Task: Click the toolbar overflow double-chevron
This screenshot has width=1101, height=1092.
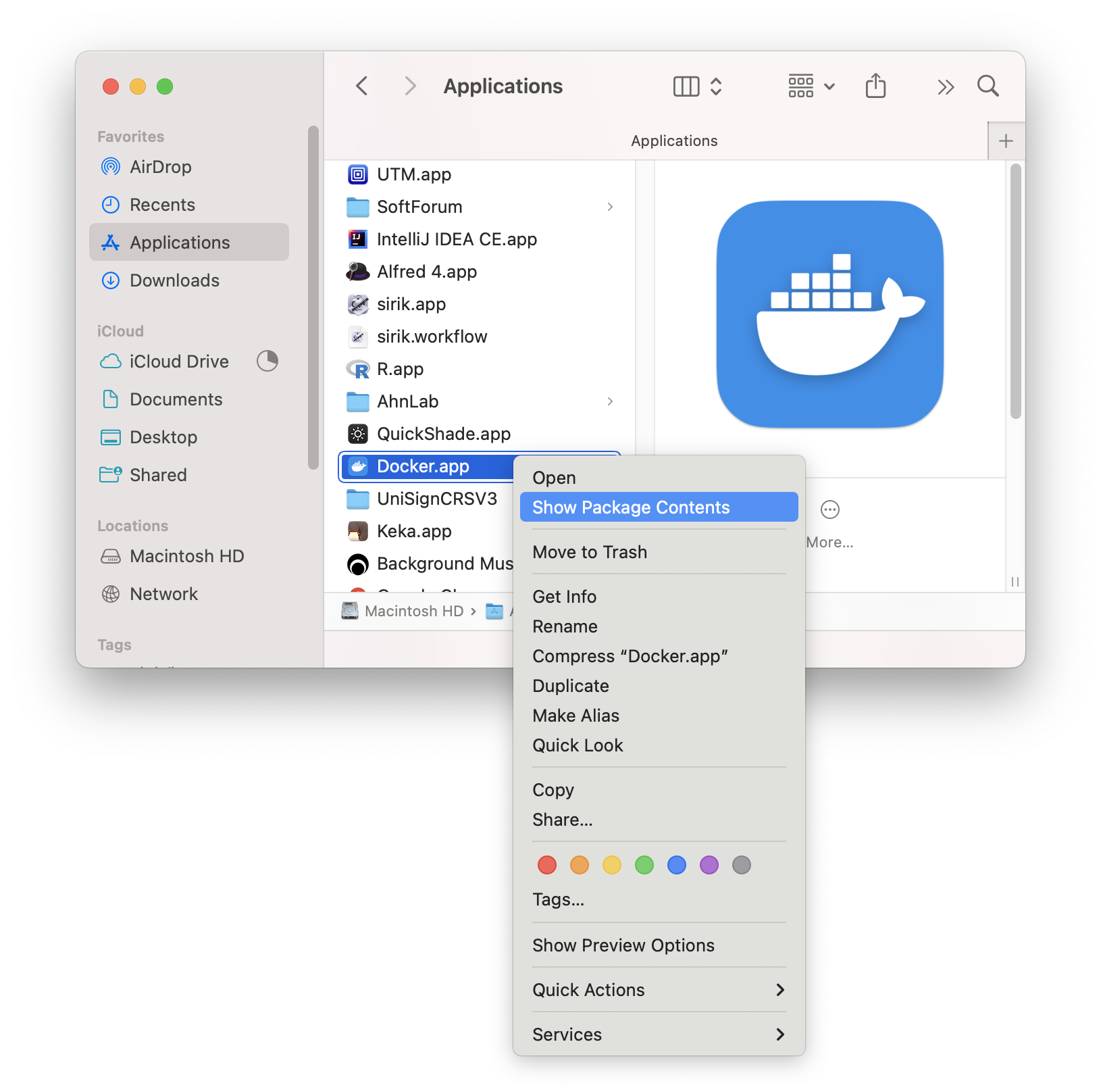Action: coord(946,86)
